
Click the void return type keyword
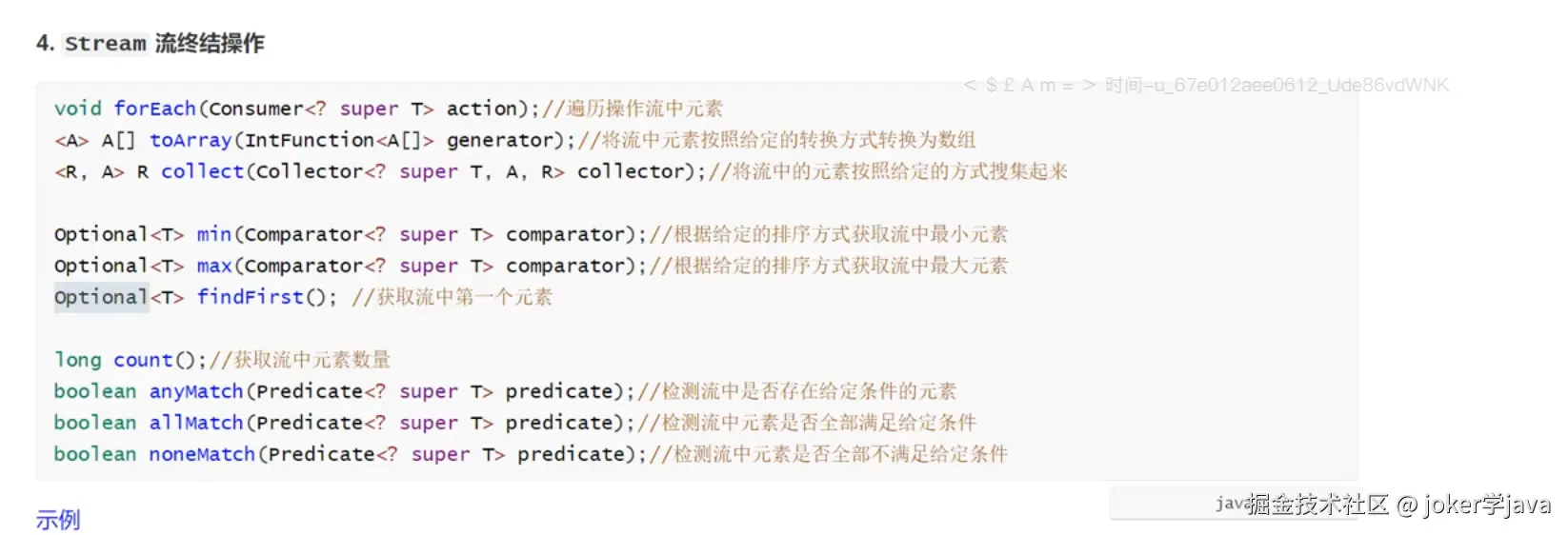[x=77, y=109]
